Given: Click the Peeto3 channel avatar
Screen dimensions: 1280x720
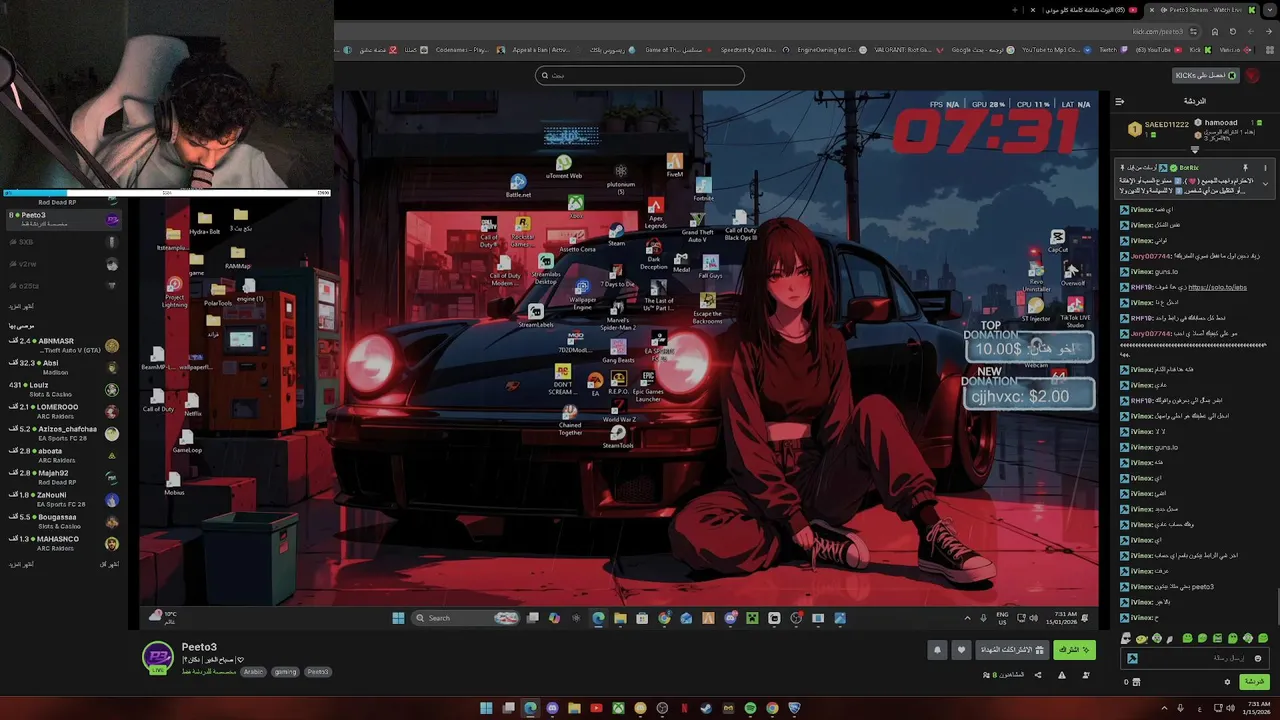Looking at the screenshot, I should 158,656.
